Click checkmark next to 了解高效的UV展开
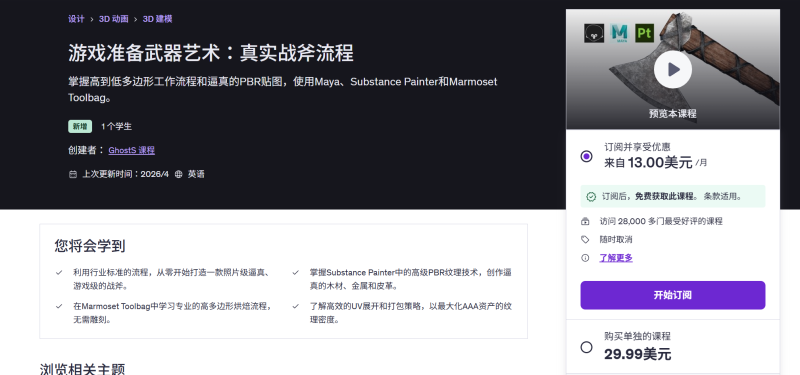The image size is (800, 375). click(295, 306)
